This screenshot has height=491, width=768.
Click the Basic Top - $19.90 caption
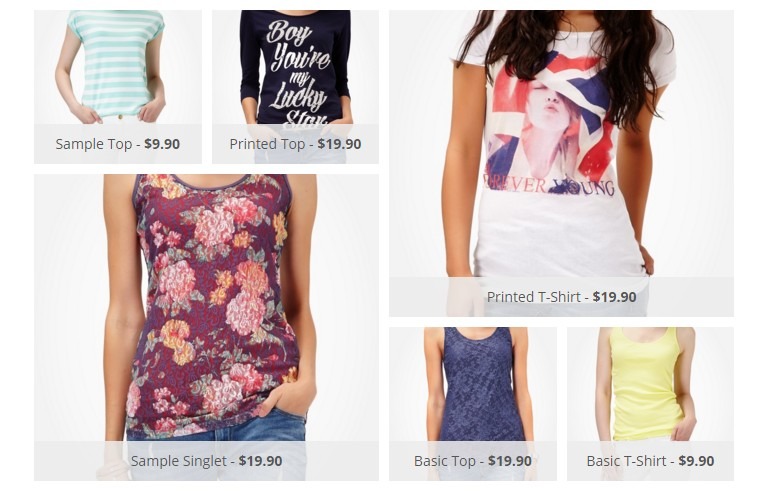473,461
